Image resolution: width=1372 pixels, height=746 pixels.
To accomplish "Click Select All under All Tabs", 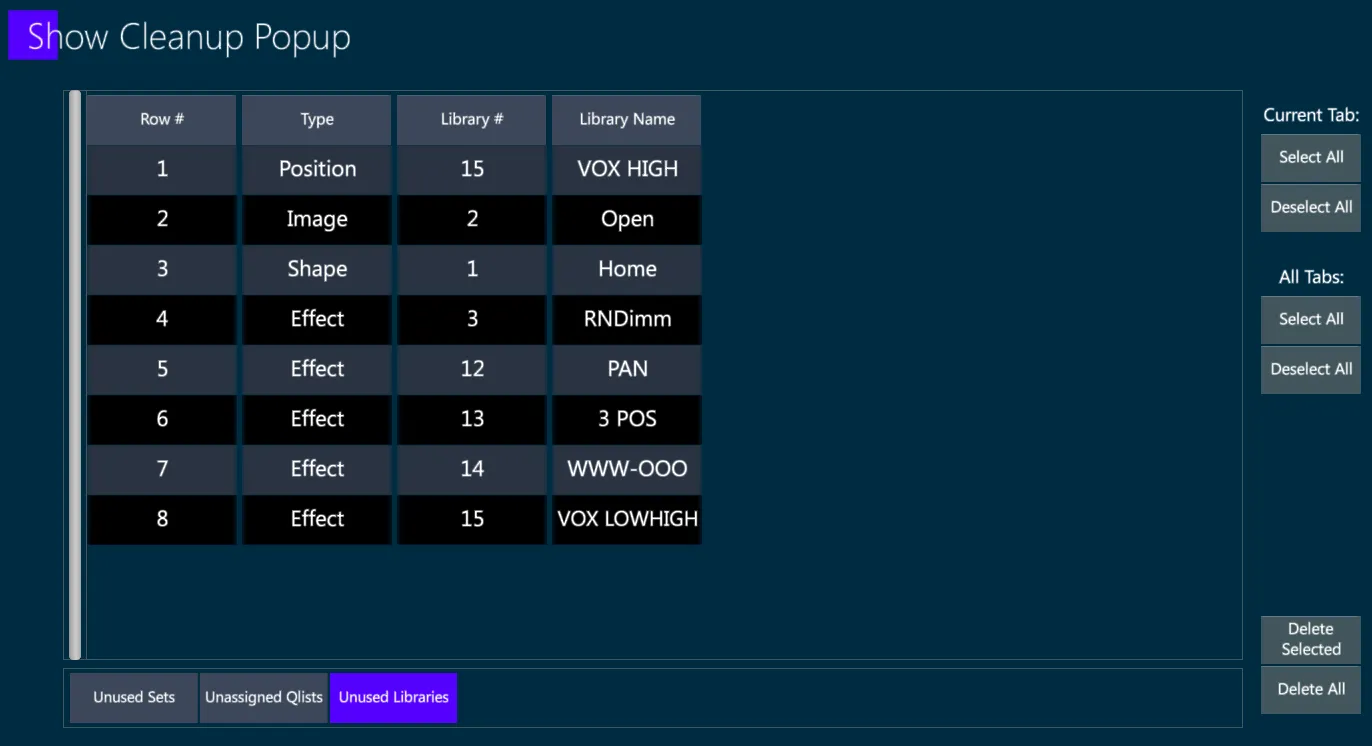I will [1311, 319].
